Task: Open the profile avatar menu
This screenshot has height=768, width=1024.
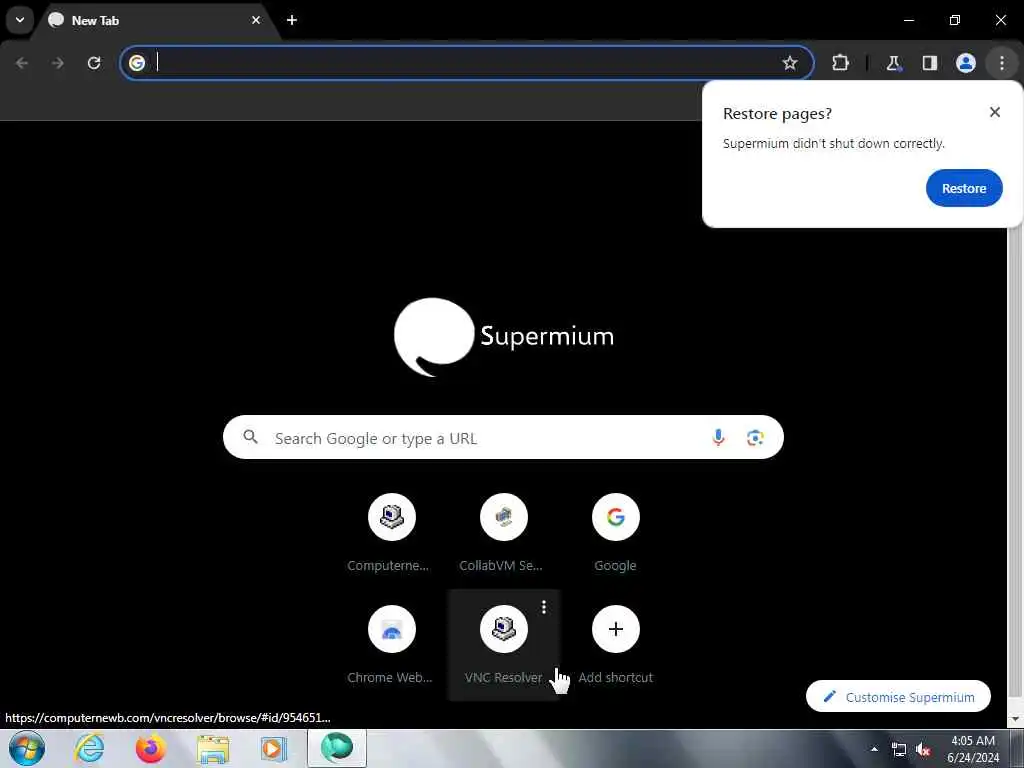Action: [x=966, y=63]
